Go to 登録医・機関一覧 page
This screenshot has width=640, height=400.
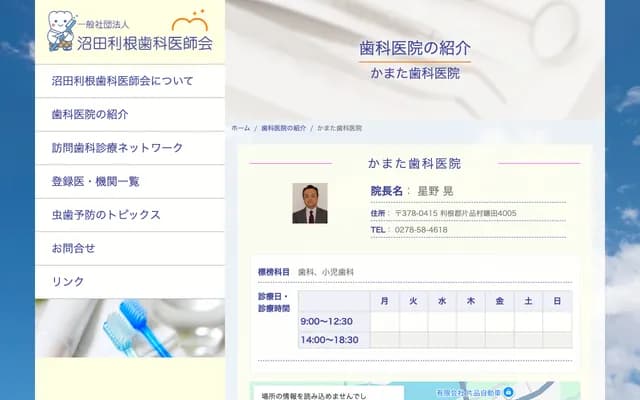95,182
